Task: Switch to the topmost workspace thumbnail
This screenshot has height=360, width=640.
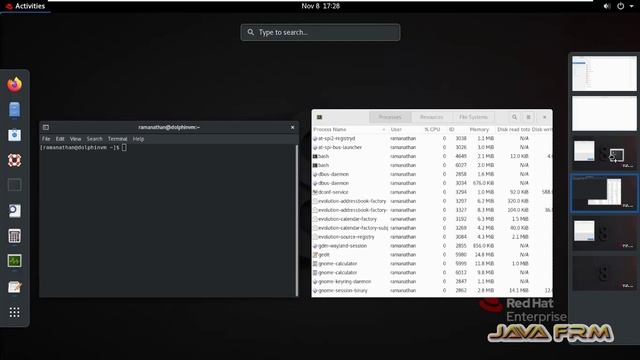Action: click(x=604, y=73)
